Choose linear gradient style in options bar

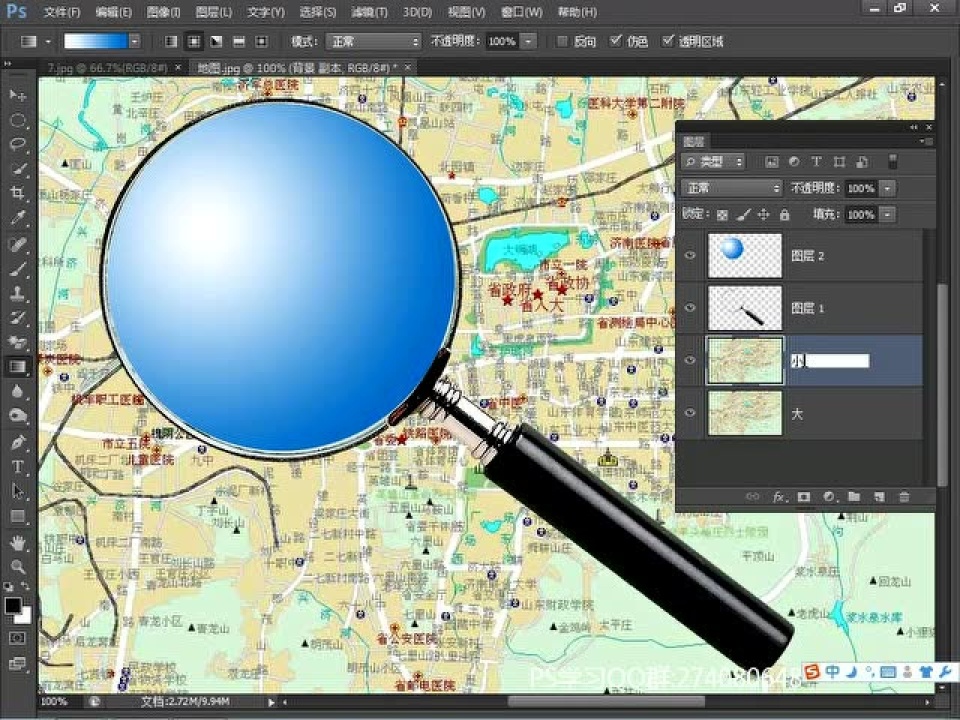171,42
